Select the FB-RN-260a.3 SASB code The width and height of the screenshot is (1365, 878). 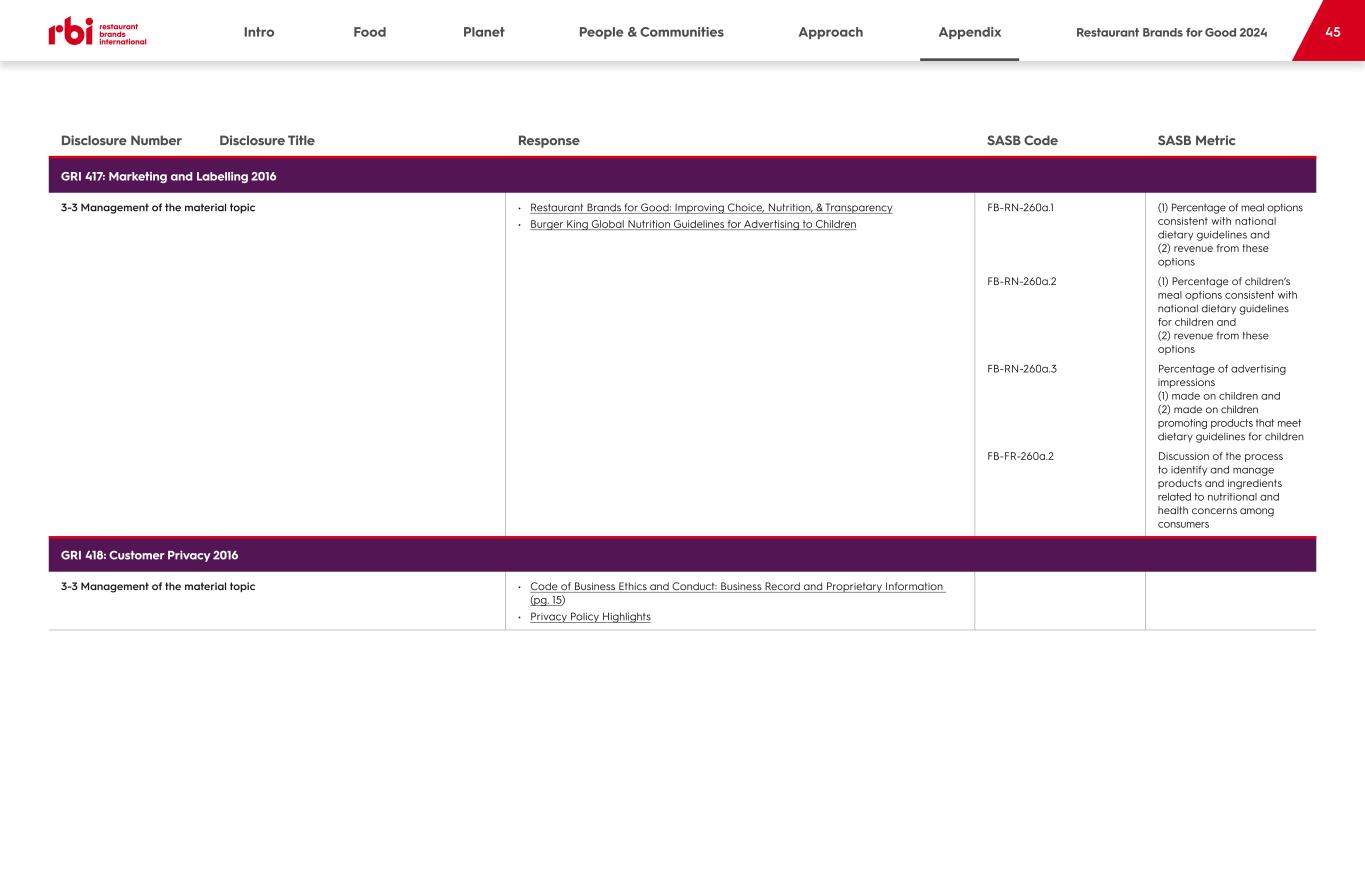[1021, 369]
